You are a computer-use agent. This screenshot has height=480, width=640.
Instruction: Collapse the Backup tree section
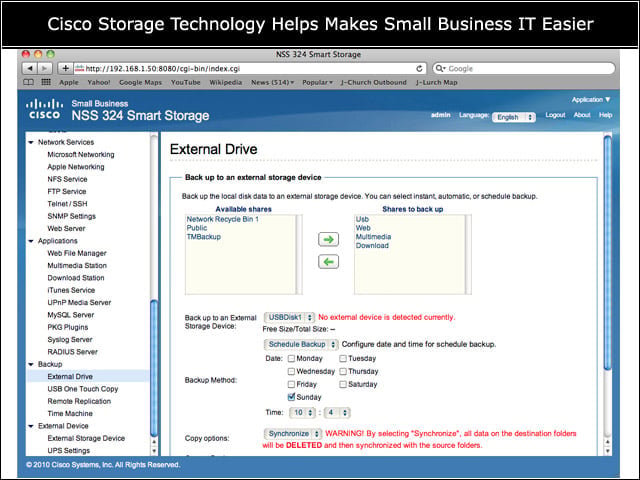point(31,364)
